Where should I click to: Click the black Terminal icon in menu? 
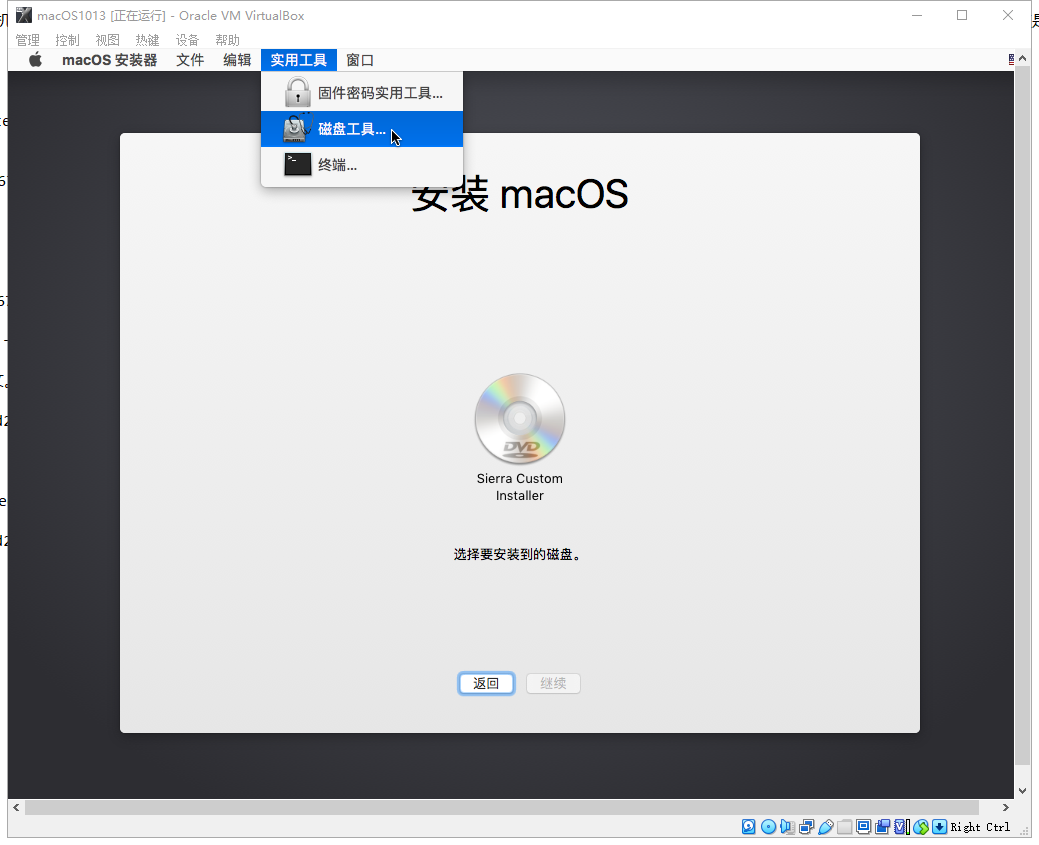point(298,164)
